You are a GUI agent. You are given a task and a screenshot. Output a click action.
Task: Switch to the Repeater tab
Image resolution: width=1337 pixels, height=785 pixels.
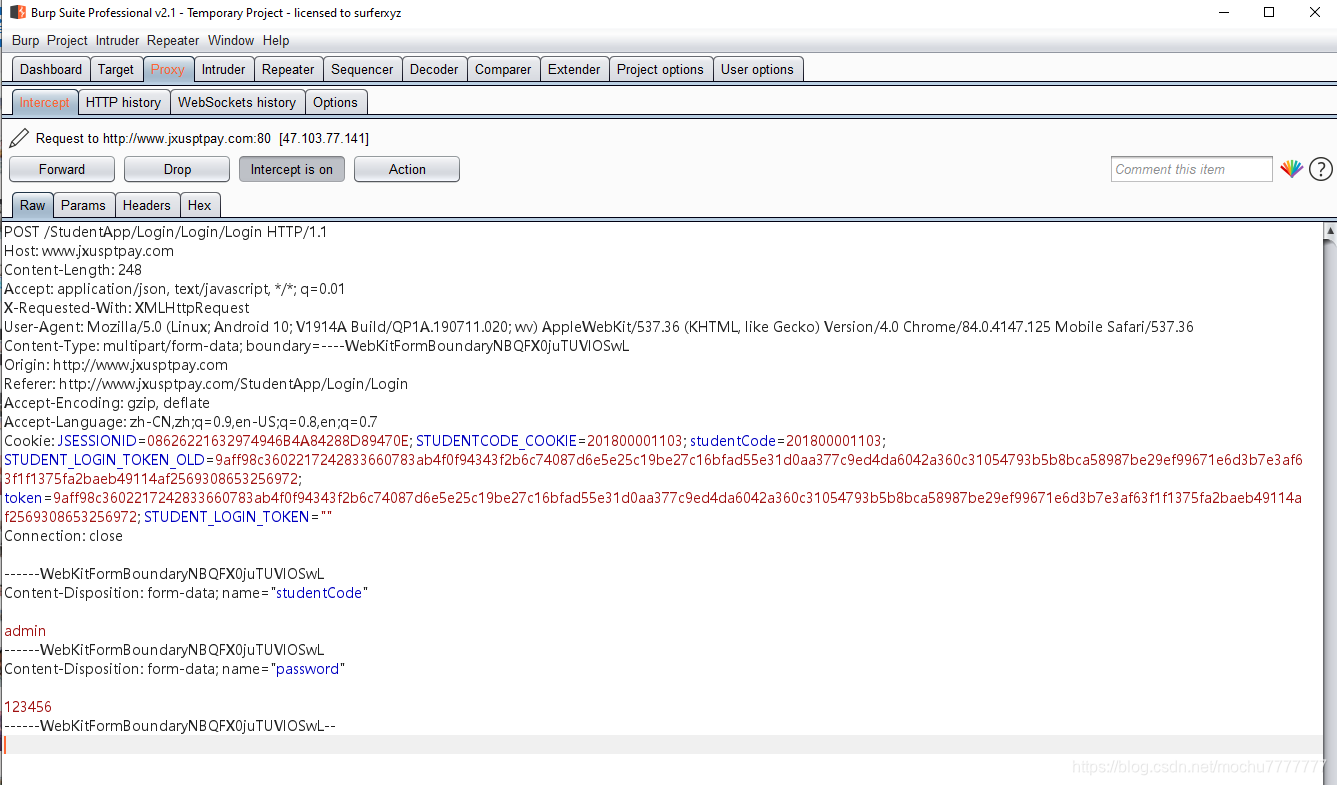pos(288,69)
